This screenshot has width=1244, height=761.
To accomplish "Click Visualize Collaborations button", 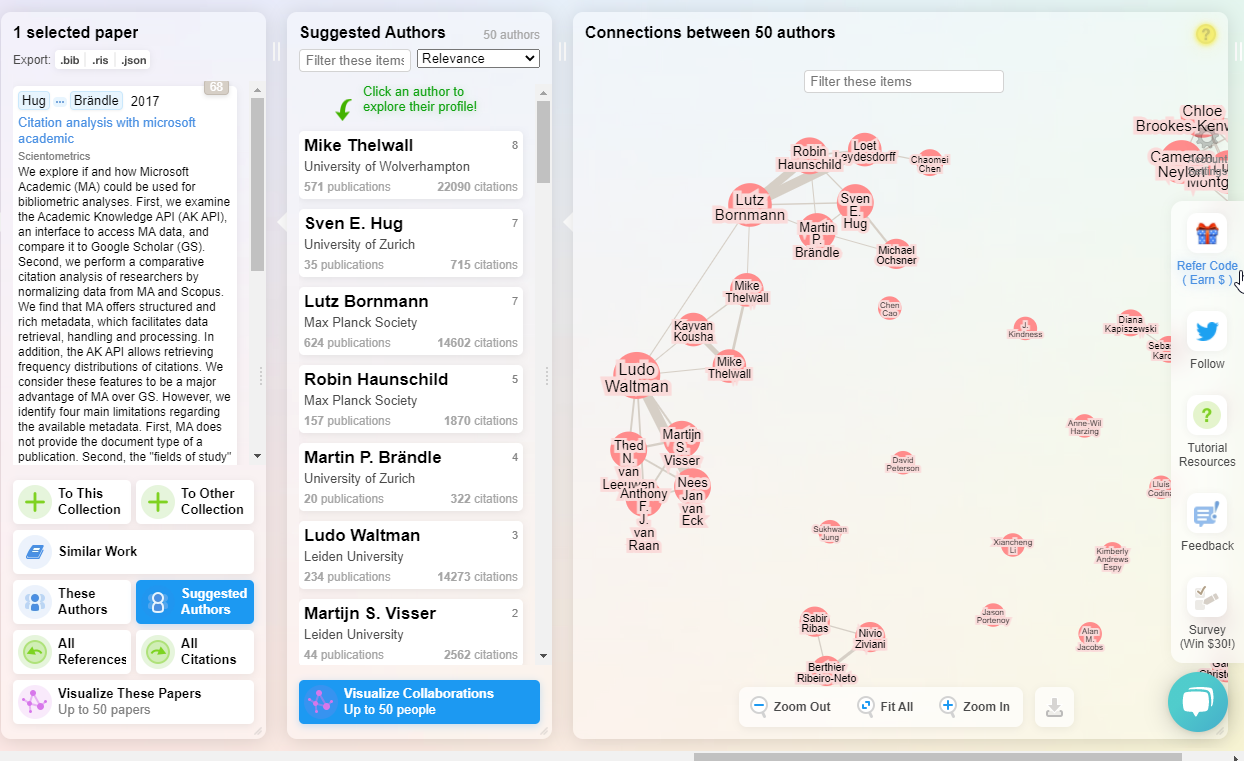I will [x=419, y=702].
